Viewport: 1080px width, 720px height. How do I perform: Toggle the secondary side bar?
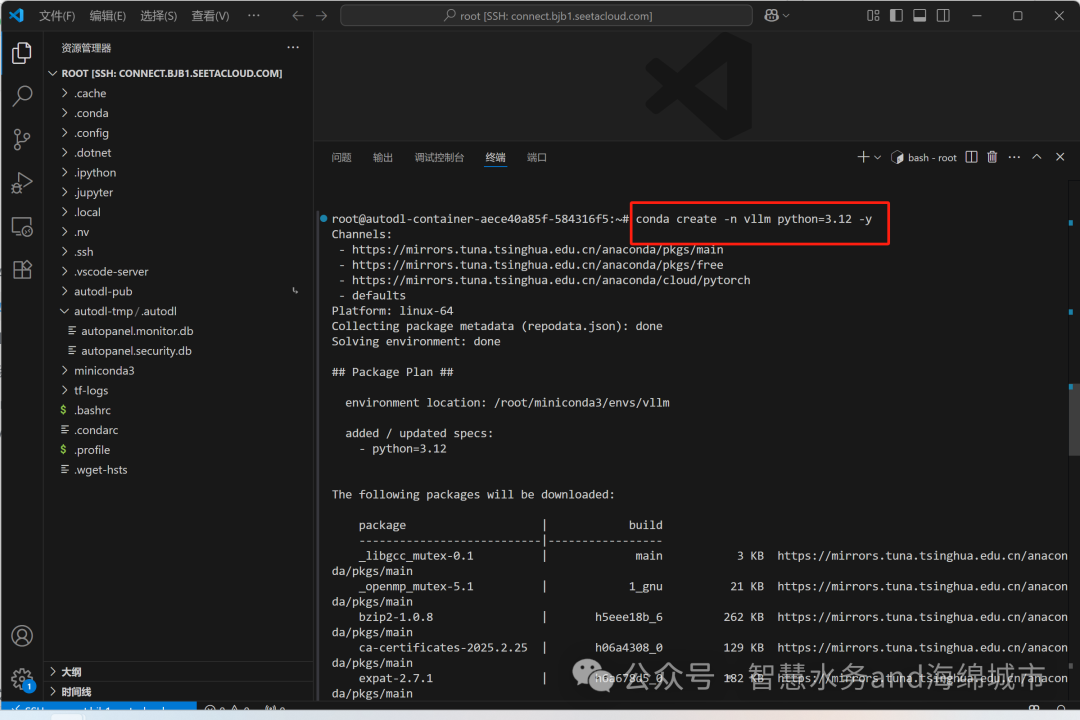(x=943, y=15)
